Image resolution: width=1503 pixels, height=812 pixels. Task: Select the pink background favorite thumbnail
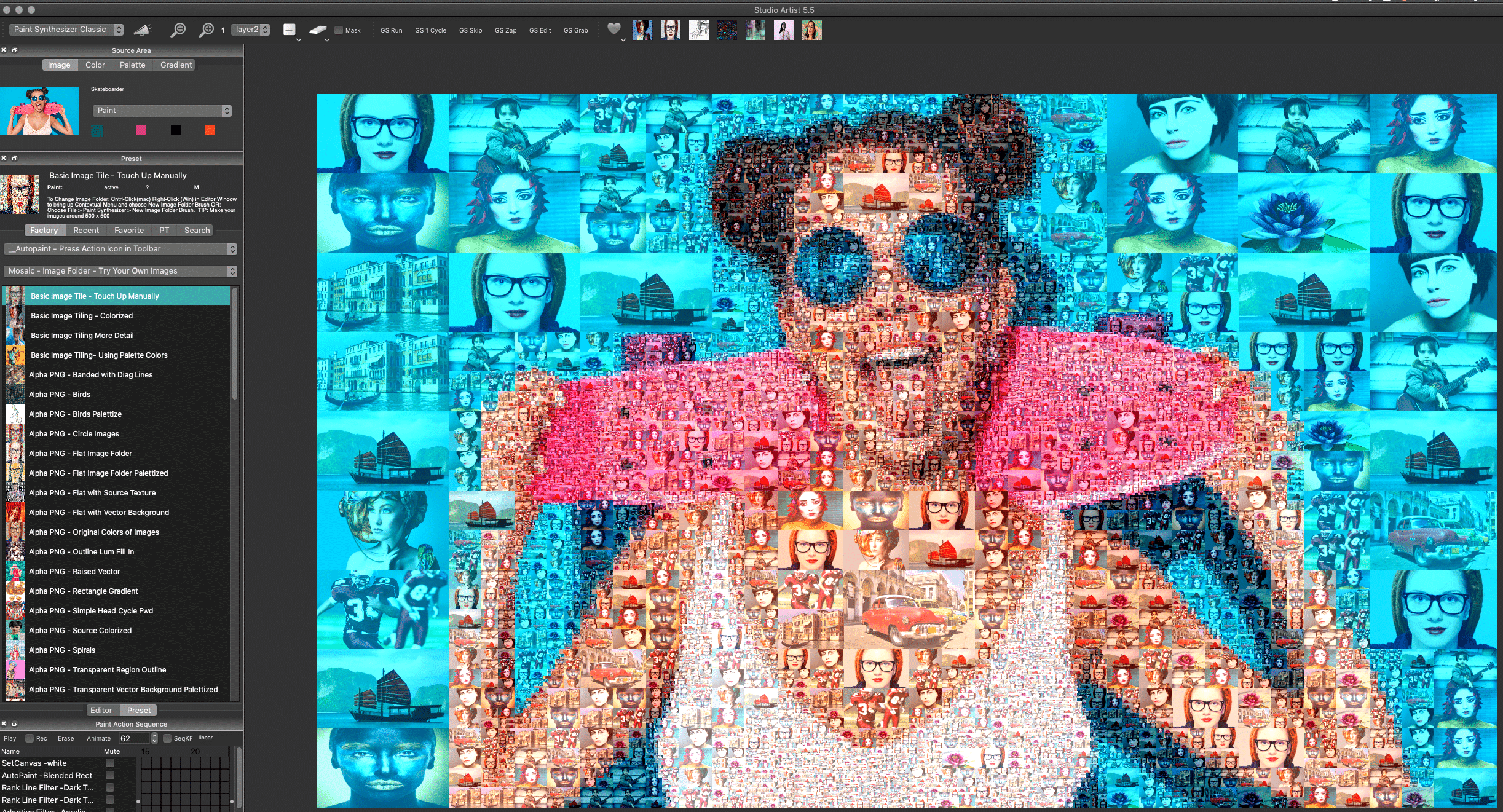pyautogui.click(x=783, y=30)
